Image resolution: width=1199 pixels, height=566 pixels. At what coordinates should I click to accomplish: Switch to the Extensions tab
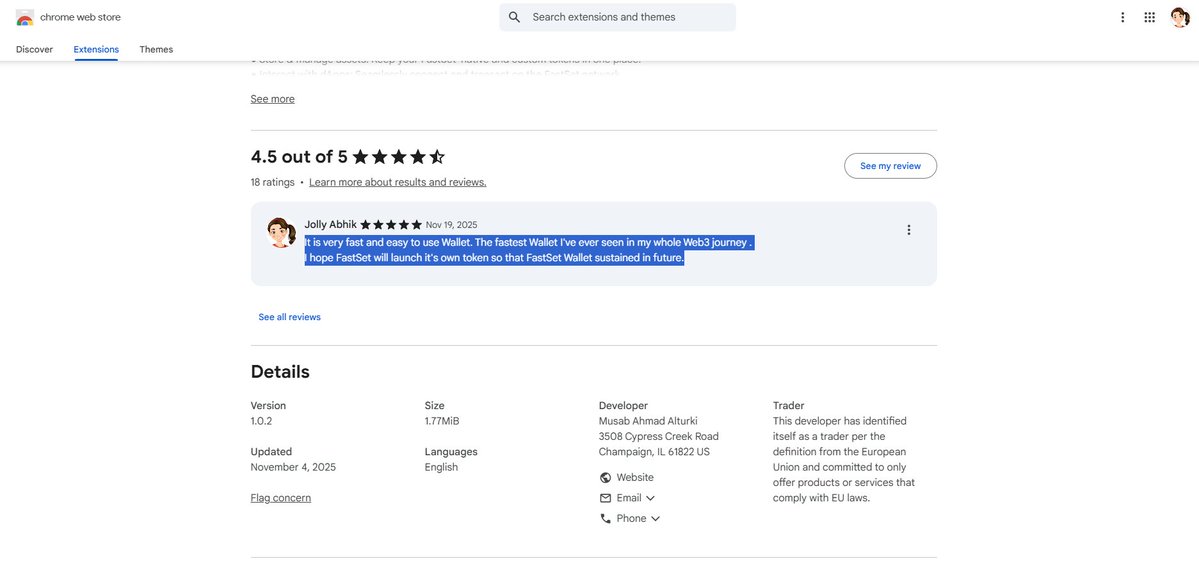(96, 49)
